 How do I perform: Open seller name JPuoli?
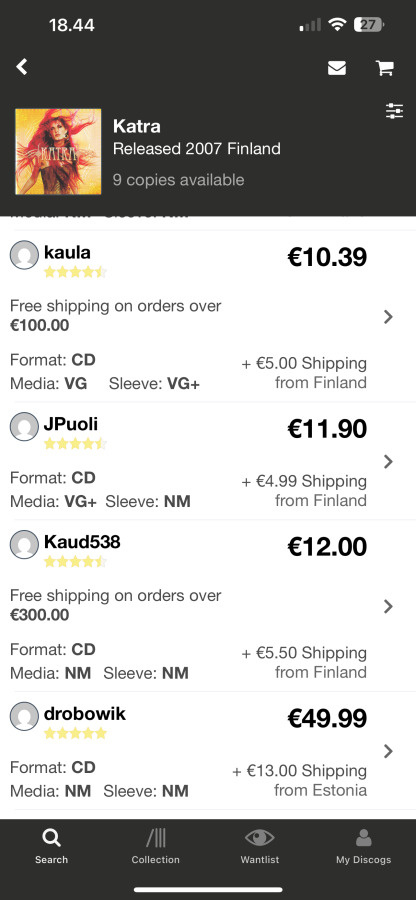(71, 425)
